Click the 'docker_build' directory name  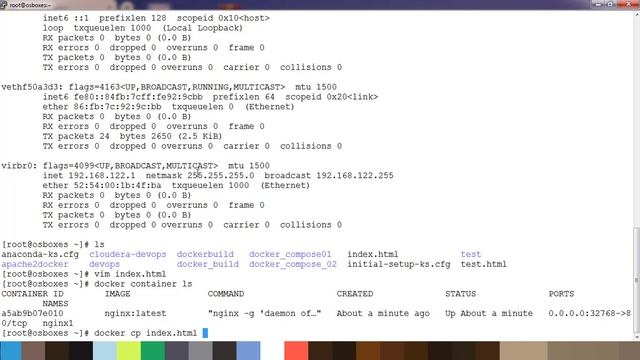[208, 264]
